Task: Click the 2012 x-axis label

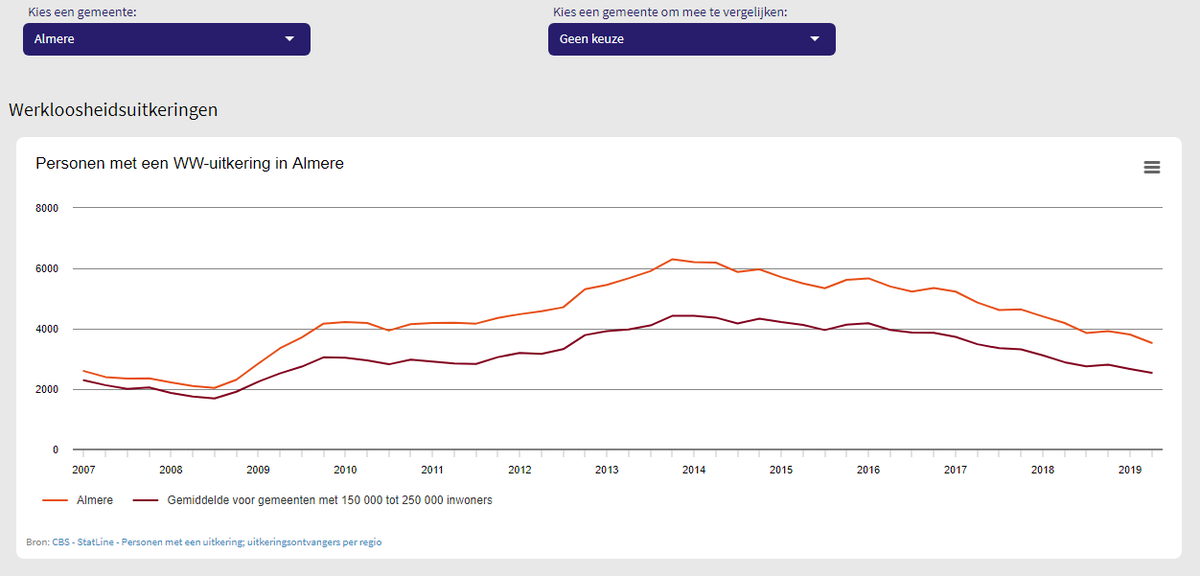Action: [x=519, y=469]
